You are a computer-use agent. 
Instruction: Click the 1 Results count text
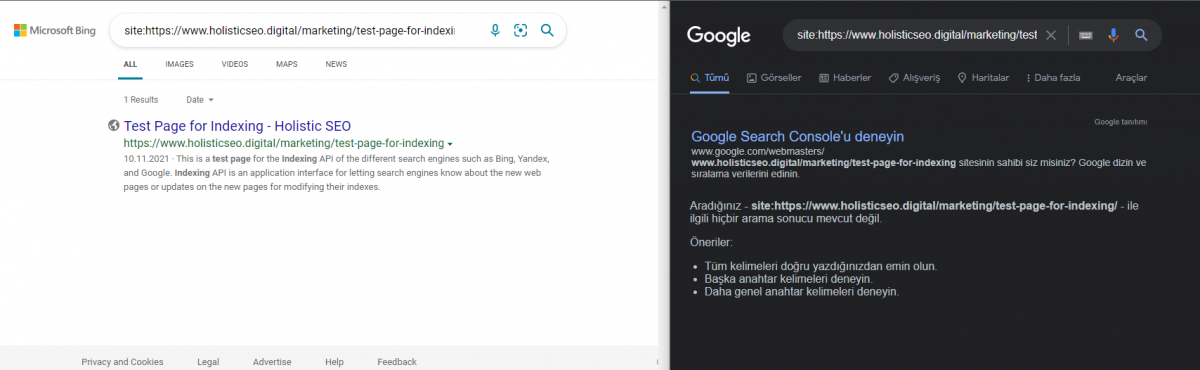141,100
